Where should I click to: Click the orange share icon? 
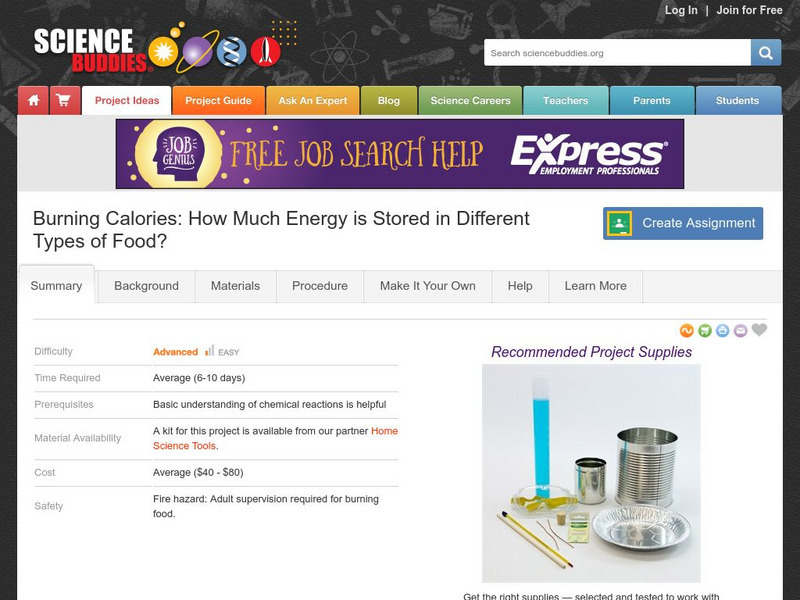(x=687, y=331)
